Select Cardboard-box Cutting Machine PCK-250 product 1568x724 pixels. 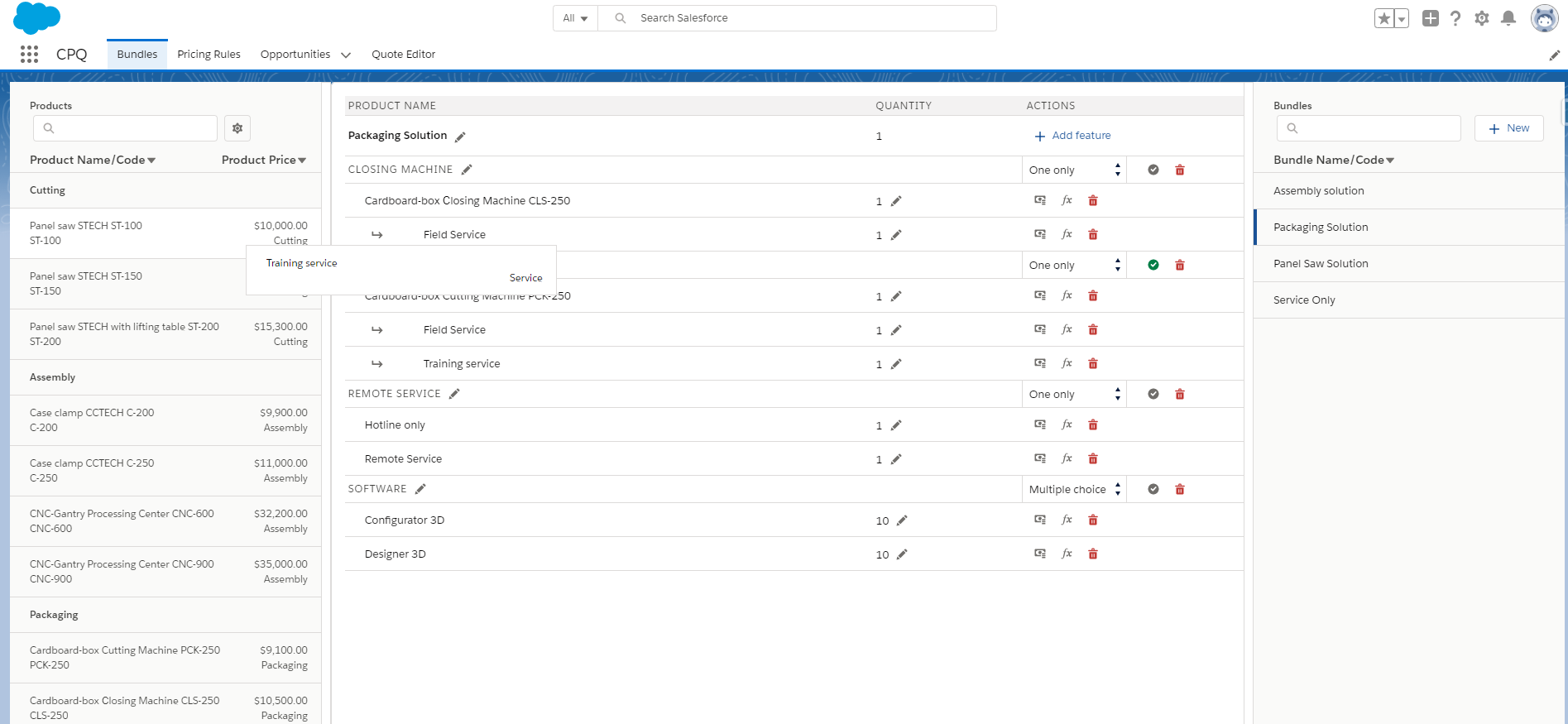[x=165, y=658]
